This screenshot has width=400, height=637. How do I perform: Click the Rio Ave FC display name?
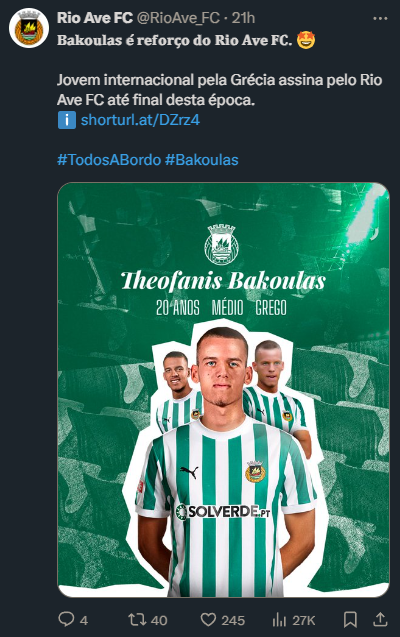point(95,18)
